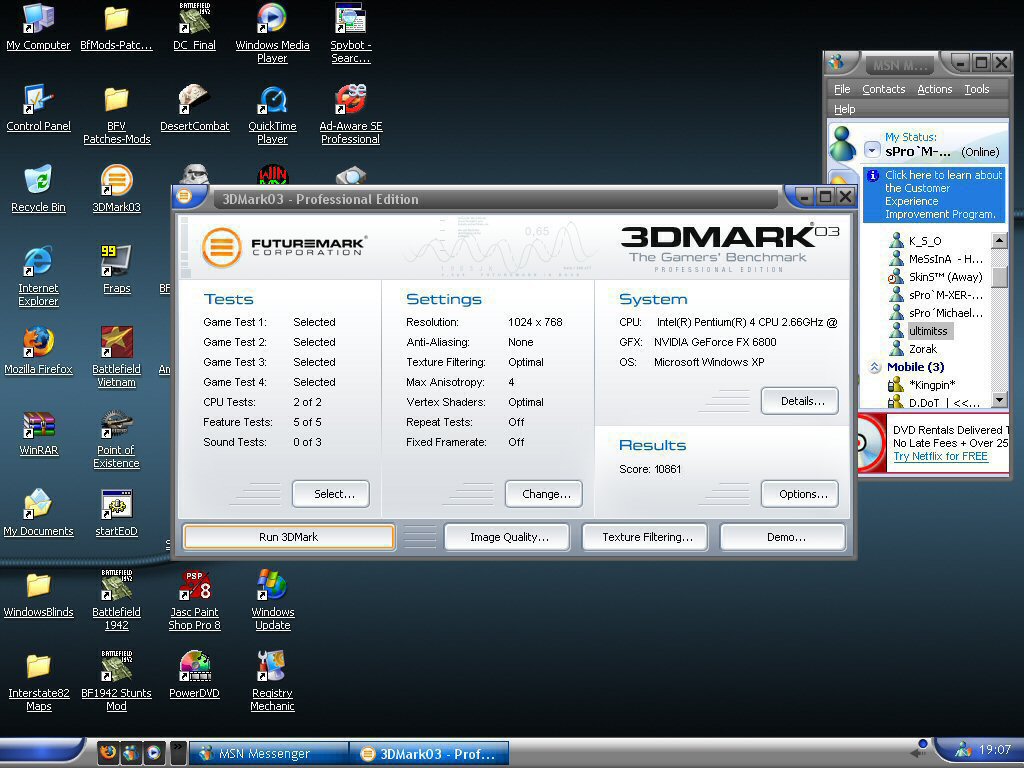Click the 3DMark03 desktop shortcut icon
1024x768 pixels.
116,190
